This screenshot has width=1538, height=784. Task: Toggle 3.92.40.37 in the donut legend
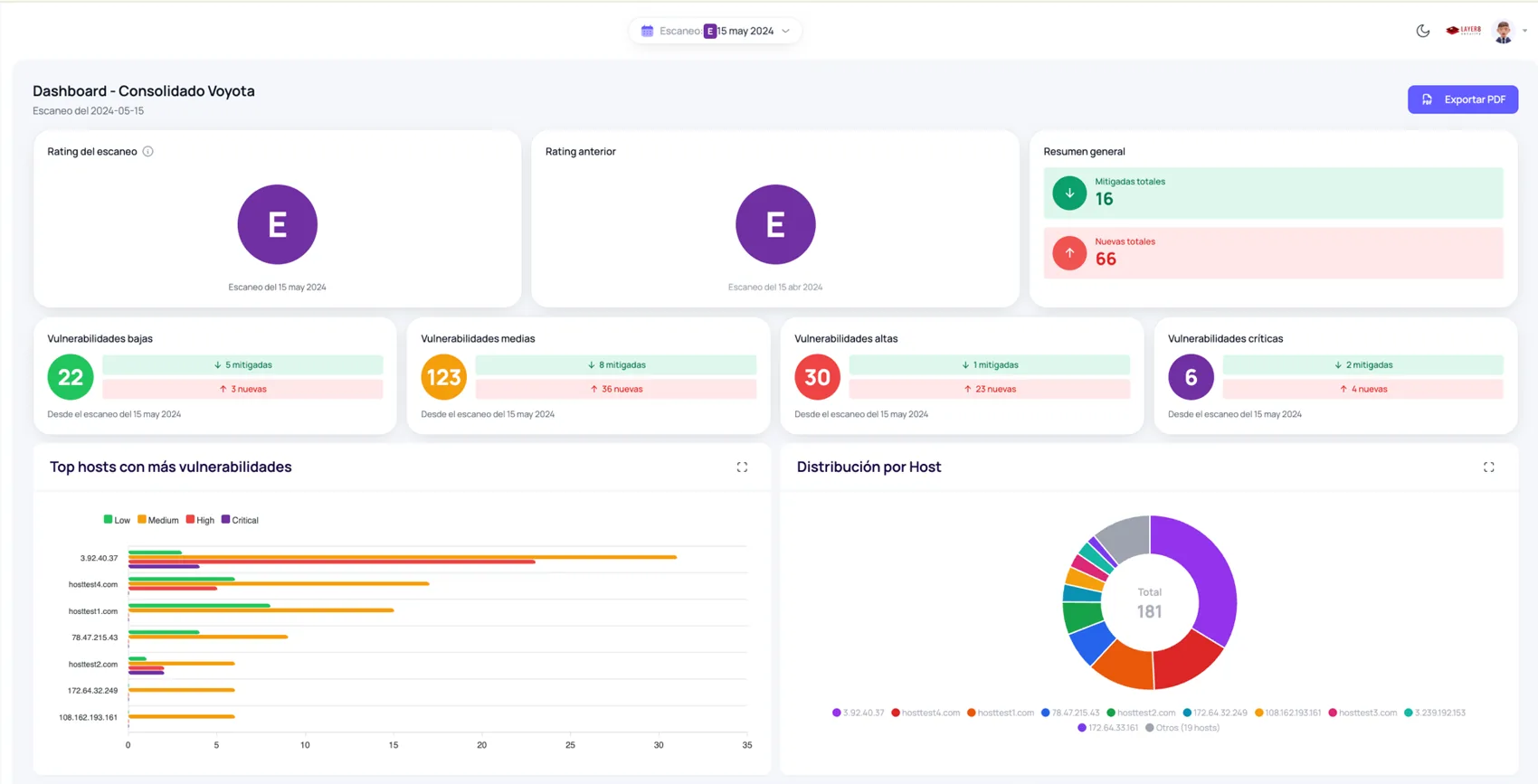point(858,713)
